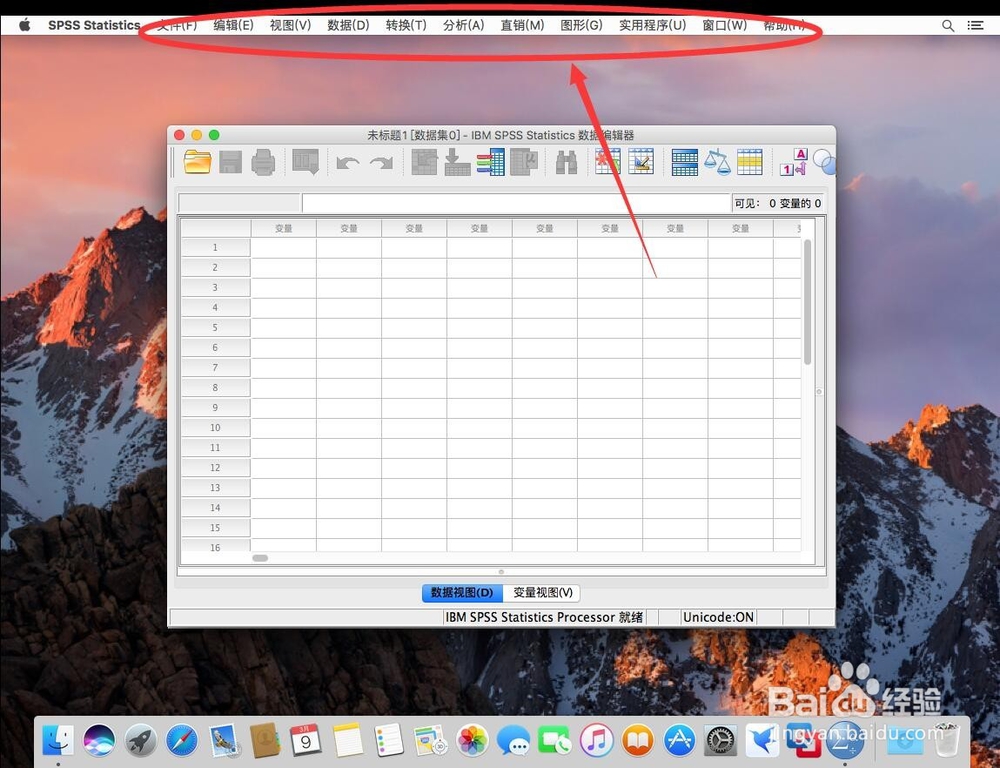Insert variable toolbar icon

[641, 161]
